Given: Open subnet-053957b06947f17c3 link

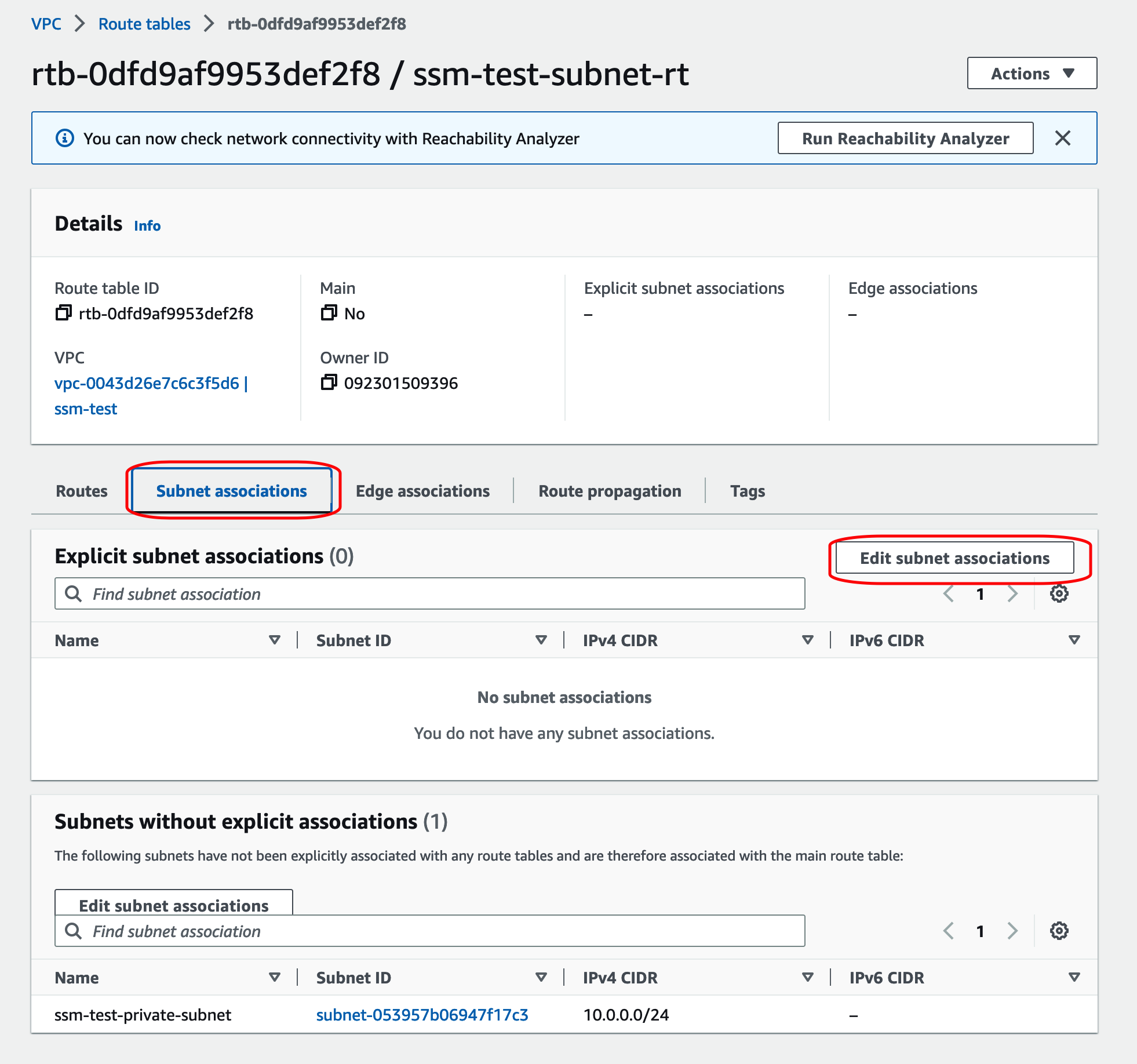Looking at the screenshot, I should click(422, 1015).
